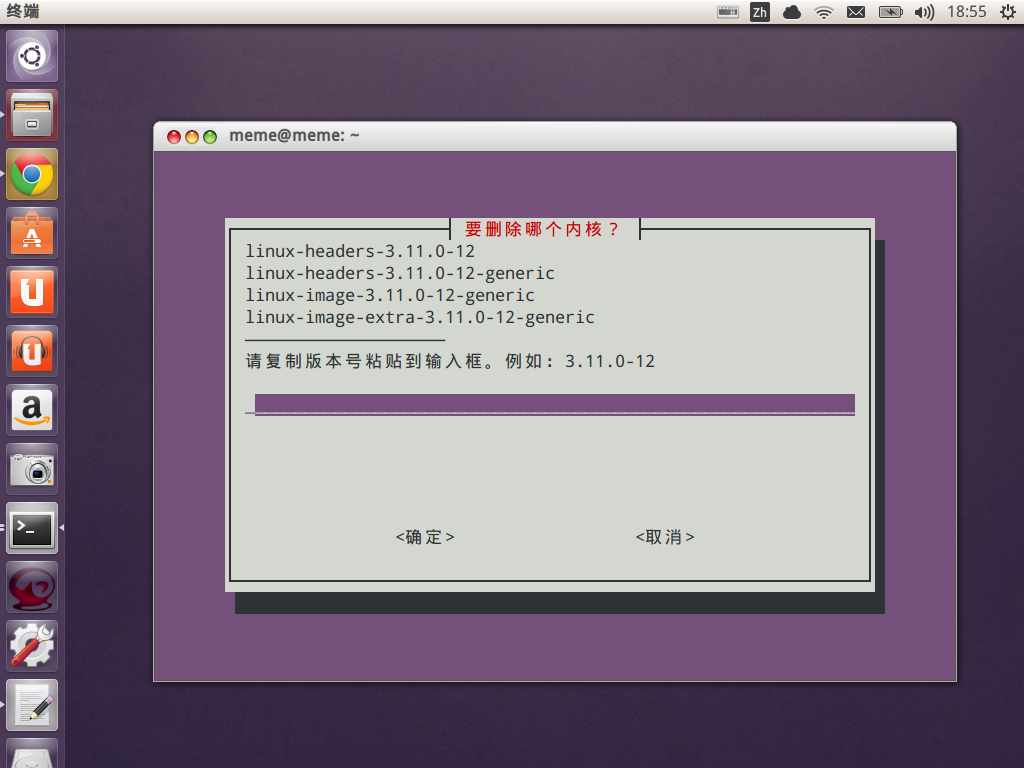Open the mail messaging indicator

click(x=856, y=12)
